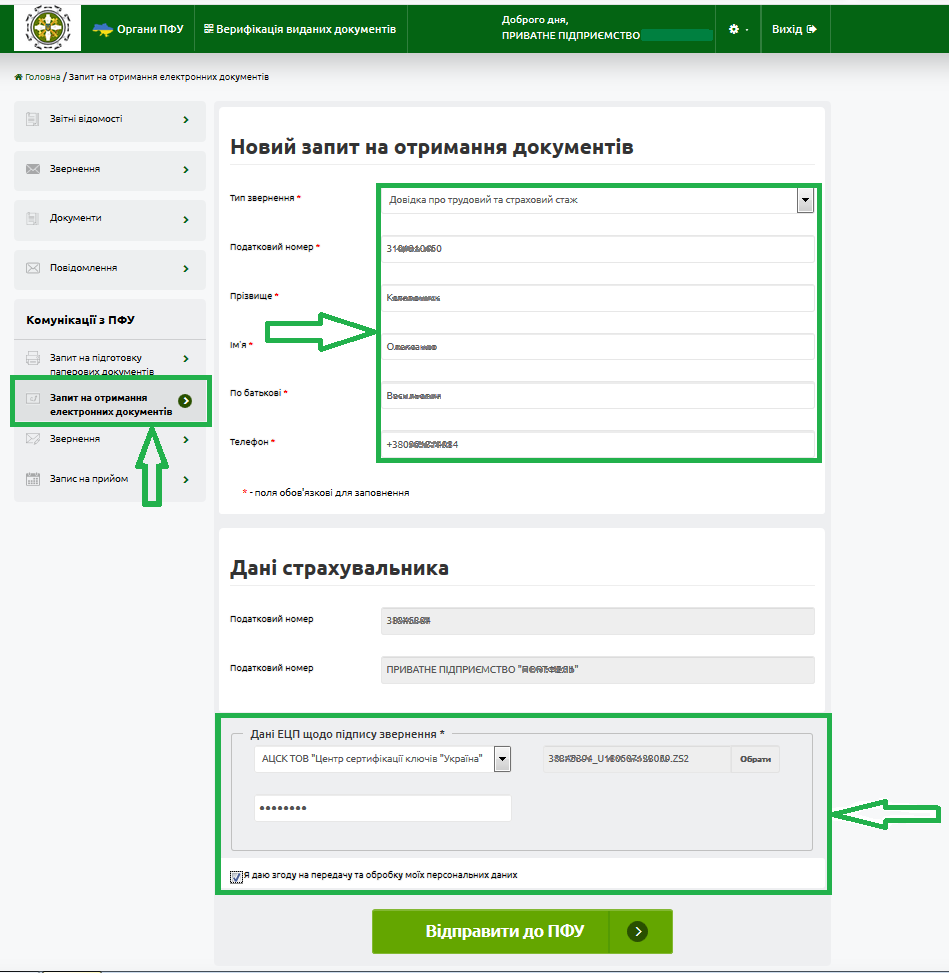
Task: Expand the Звітні відомості section arrow
Action: [186, 120]
